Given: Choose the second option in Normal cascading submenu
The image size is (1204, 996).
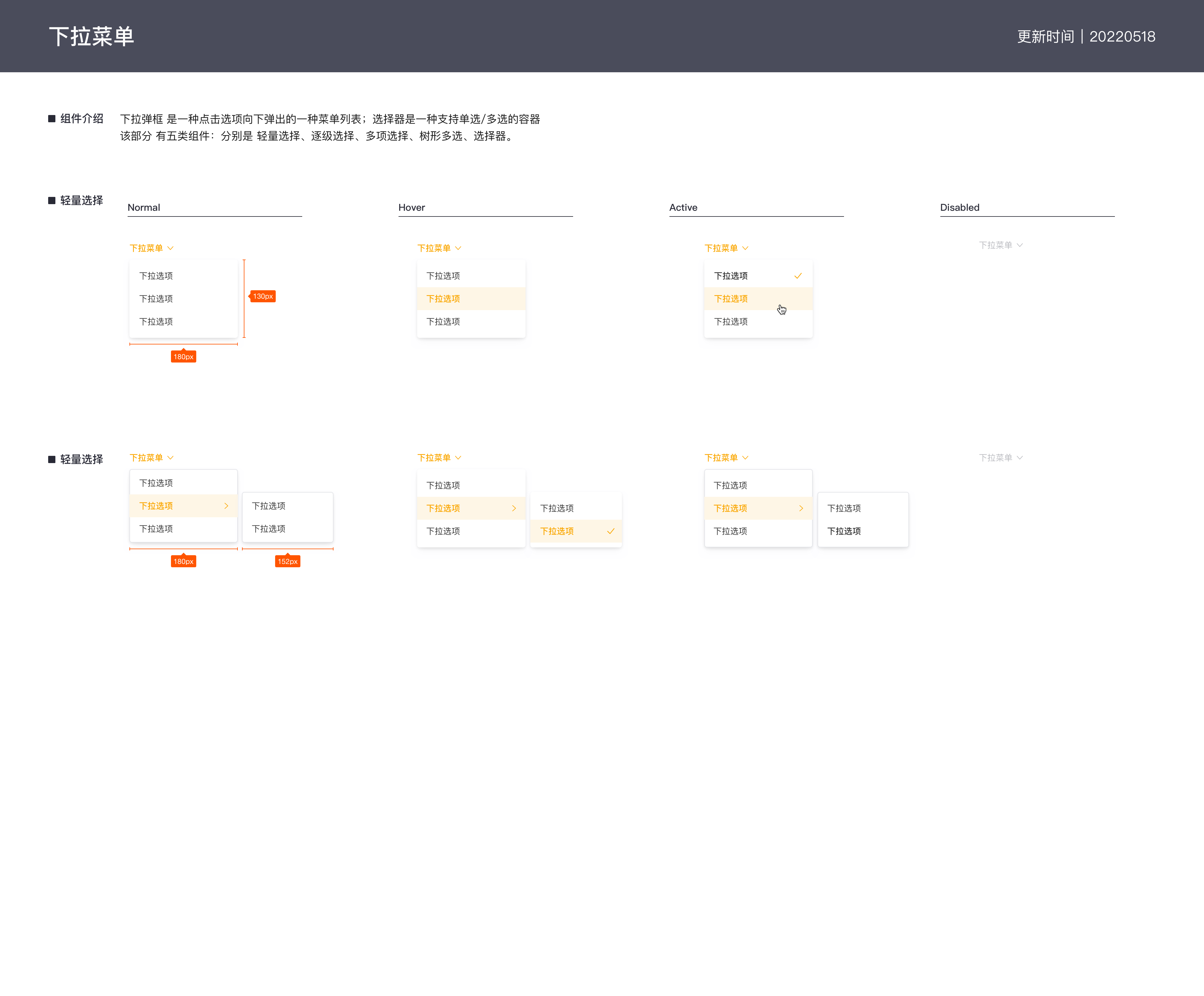Looking at the screenshot, I should (288, 529).
